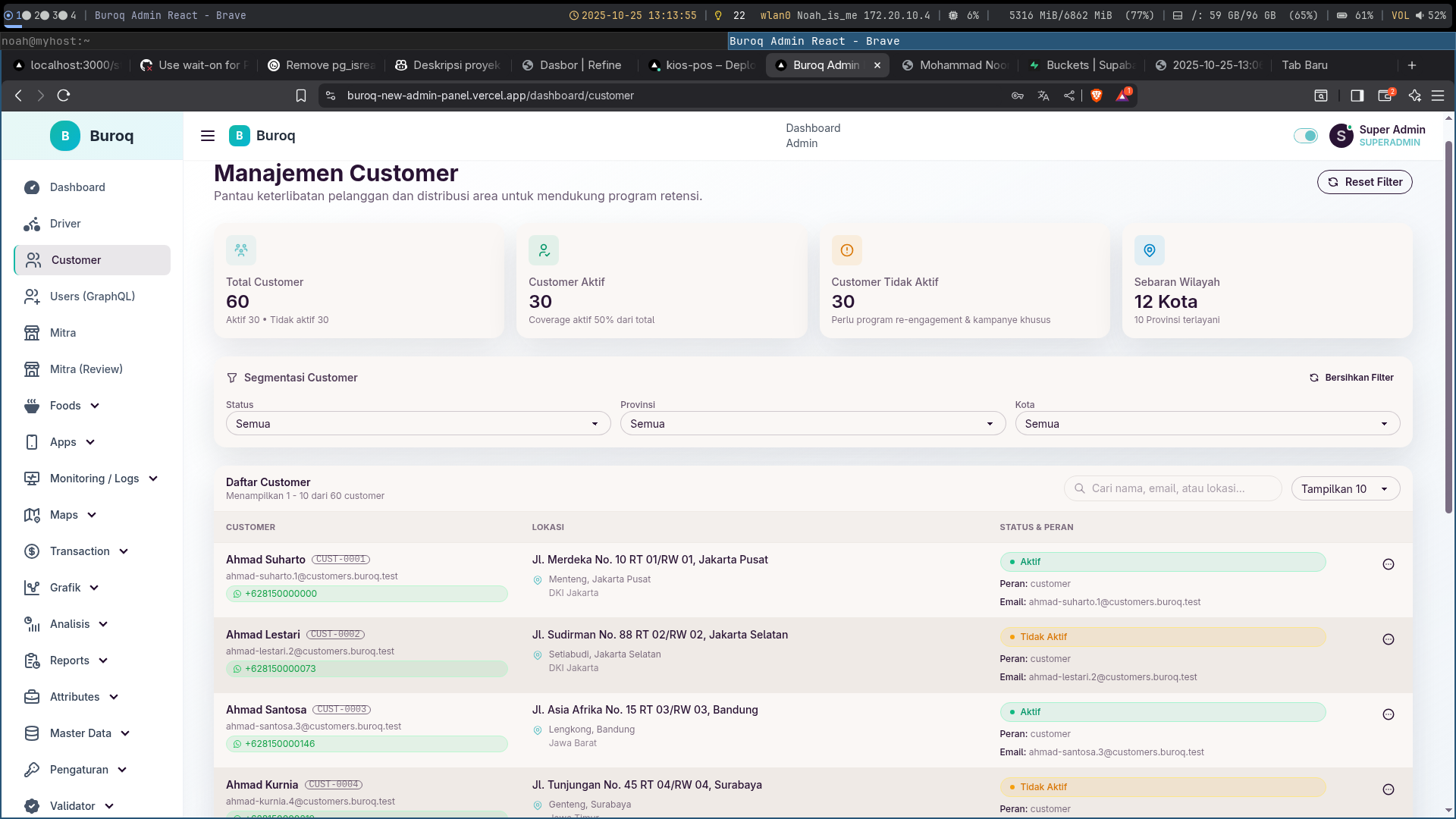The height and width of the screenshot is (819, 1456).
Task: Select the Reports icon in the sidebar
Action: [32, 661]
